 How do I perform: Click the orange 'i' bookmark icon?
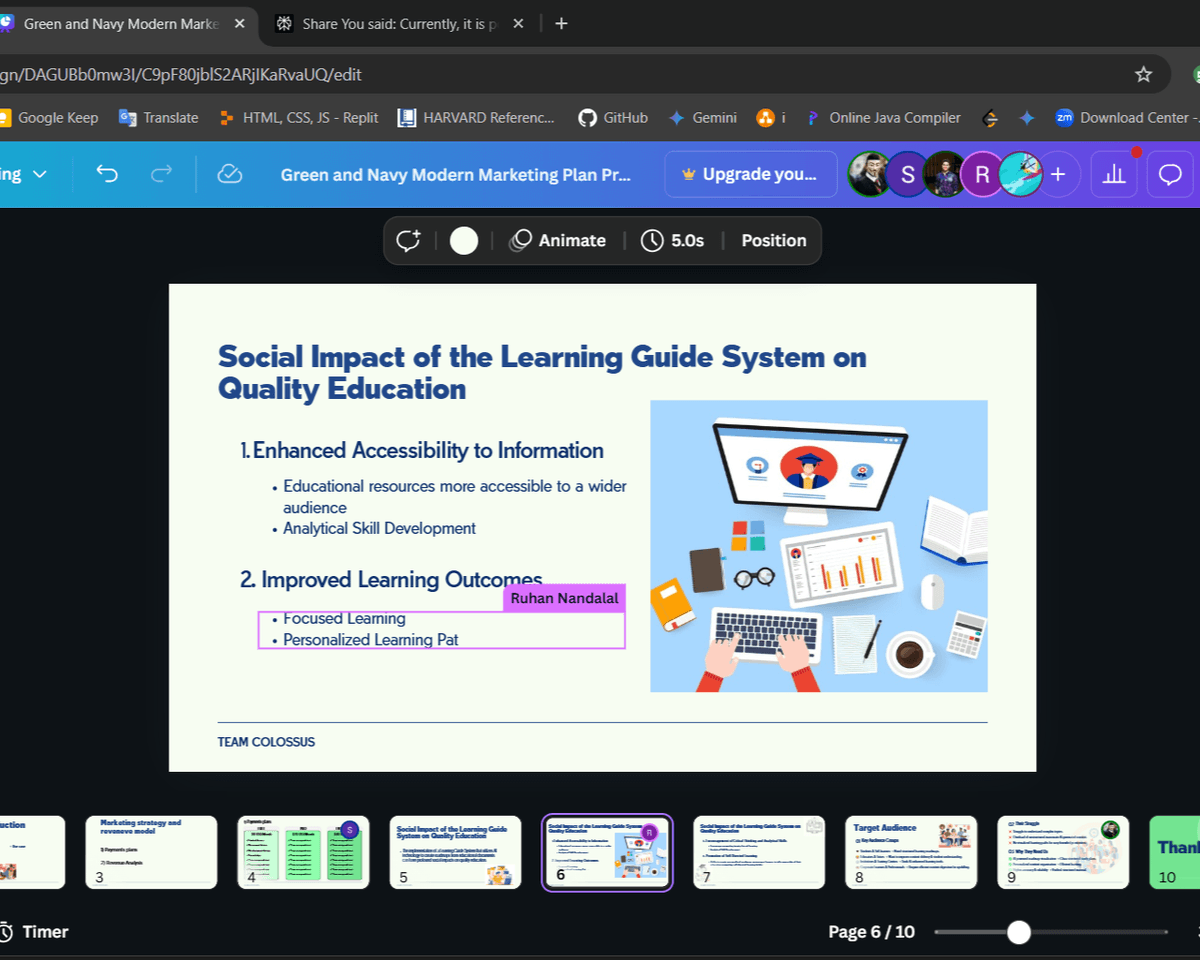pos(771,118)
